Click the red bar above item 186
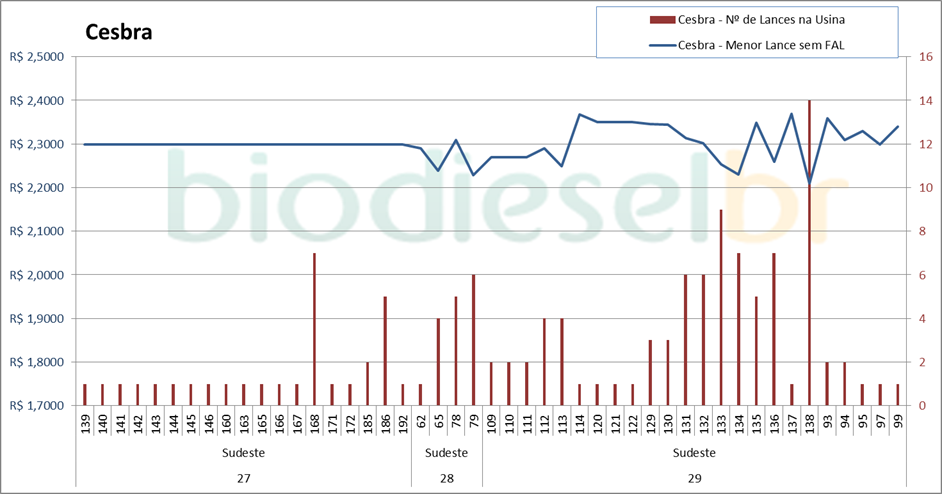942x494 pixels. pos(385,351)
